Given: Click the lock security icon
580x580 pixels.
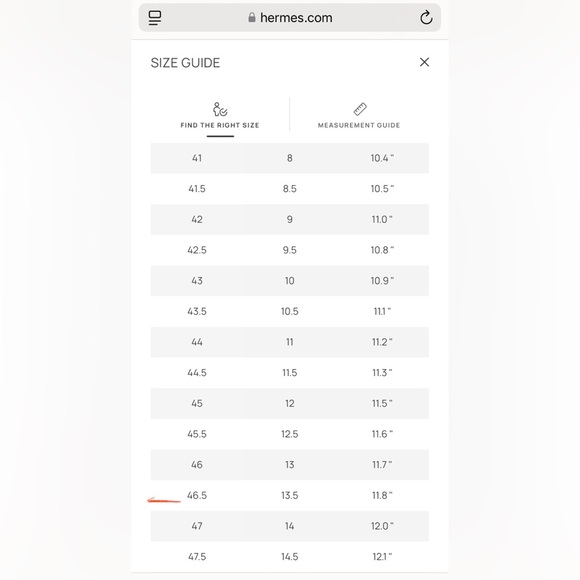Looking at the screenshot, I should pos(252,17).
